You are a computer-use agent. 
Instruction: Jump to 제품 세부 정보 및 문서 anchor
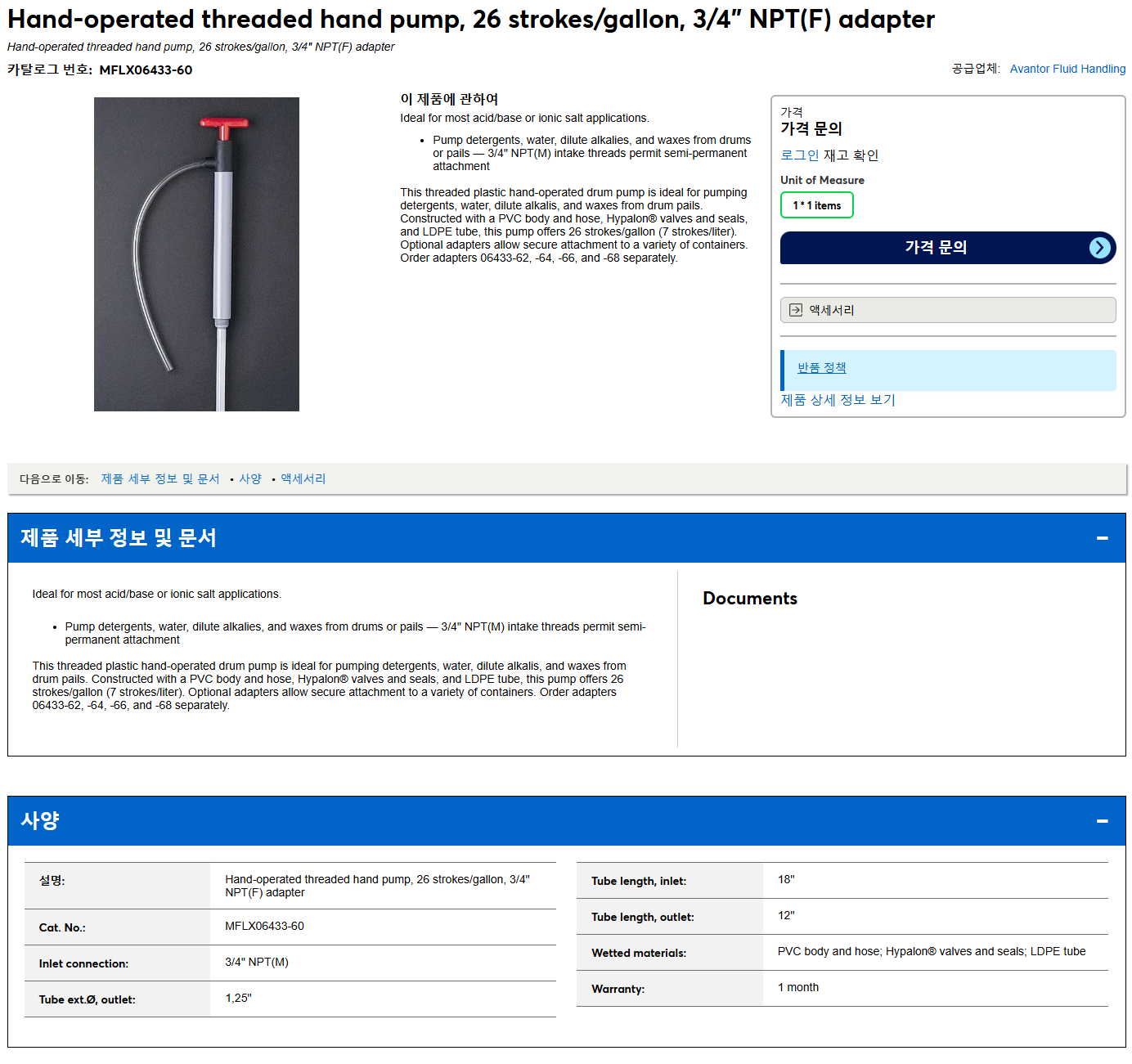click(x=160, y=479)
